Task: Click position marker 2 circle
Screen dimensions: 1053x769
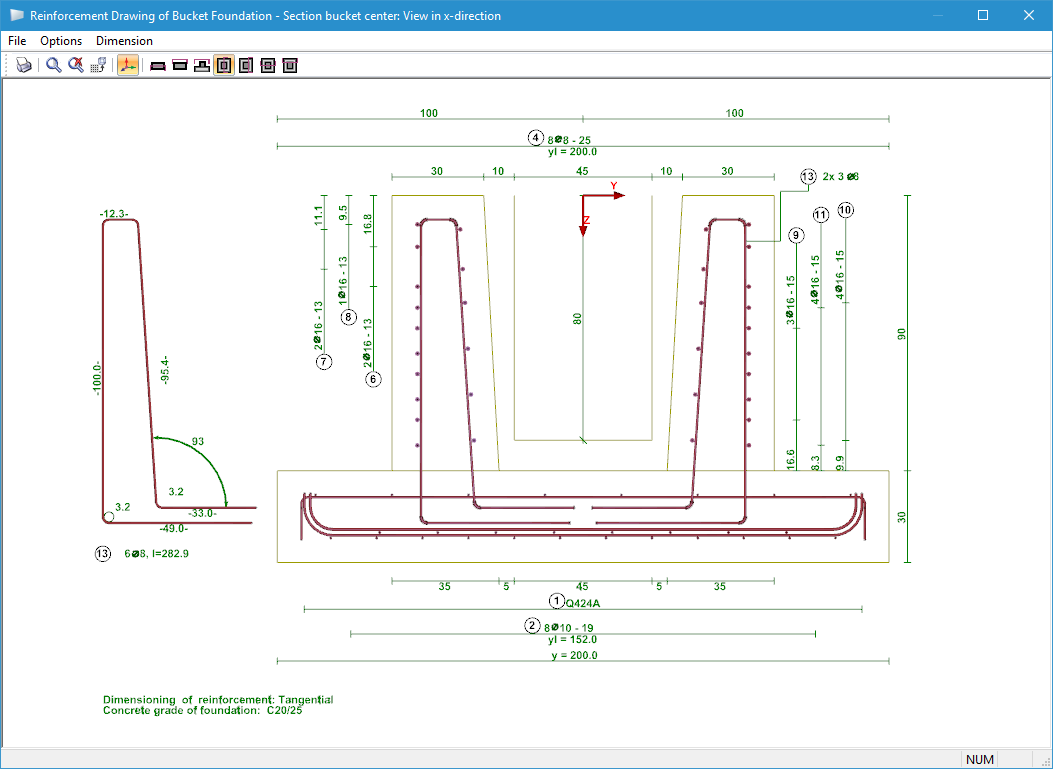Action: 532,626
